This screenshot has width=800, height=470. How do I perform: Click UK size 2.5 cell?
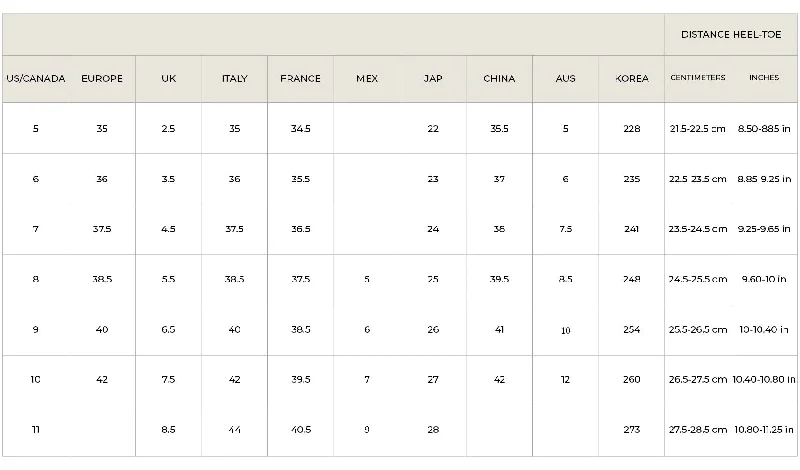click(x=168, y=129)
